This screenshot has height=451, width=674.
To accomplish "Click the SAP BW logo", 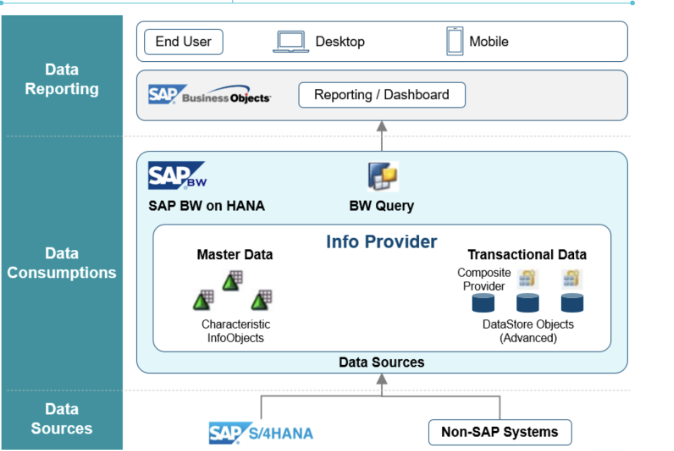I will click(176, 177).
